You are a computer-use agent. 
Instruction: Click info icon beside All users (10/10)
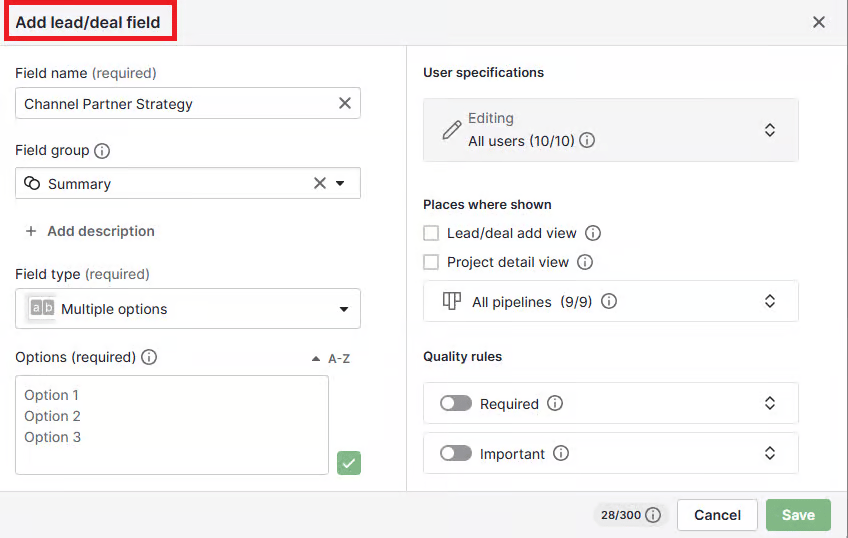[x=587, y=141]
